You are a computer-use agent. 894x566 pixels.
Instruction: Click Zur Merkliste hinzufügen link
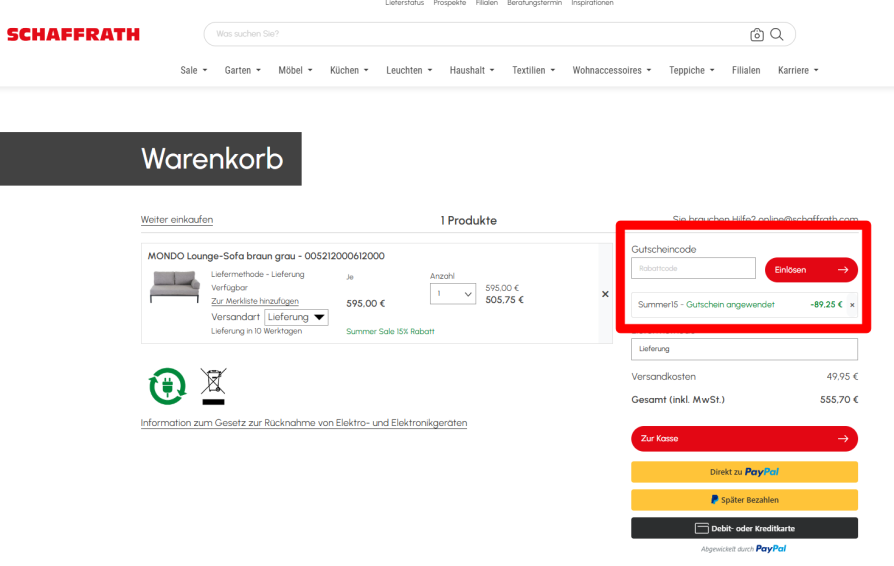coord(255,301)
